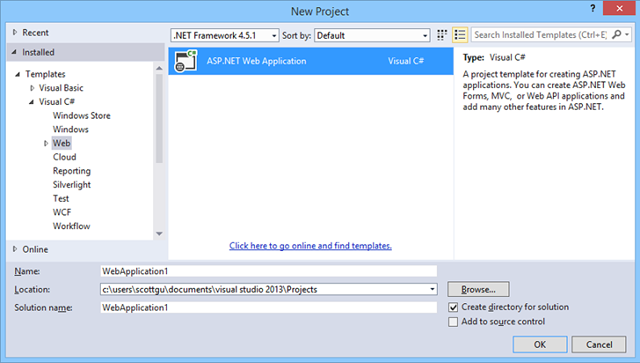Select the Reporting template category
The height and width of the screenshot is (363, 640).
(72, 171)
